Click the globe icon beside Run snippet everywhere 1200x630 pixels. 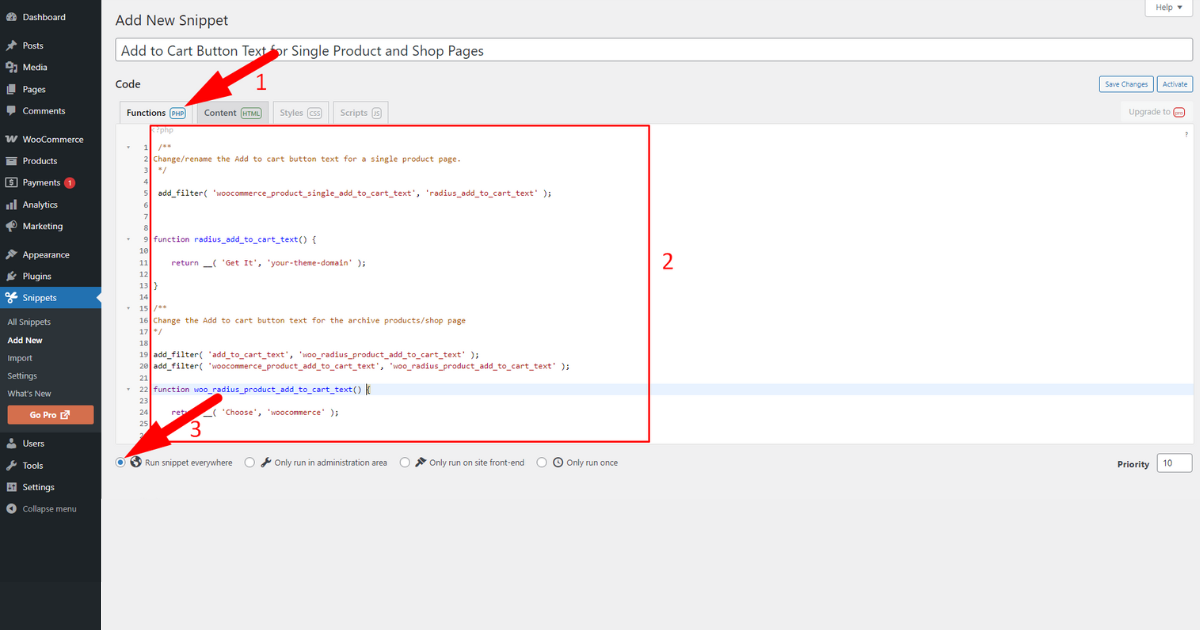point(136,463)
